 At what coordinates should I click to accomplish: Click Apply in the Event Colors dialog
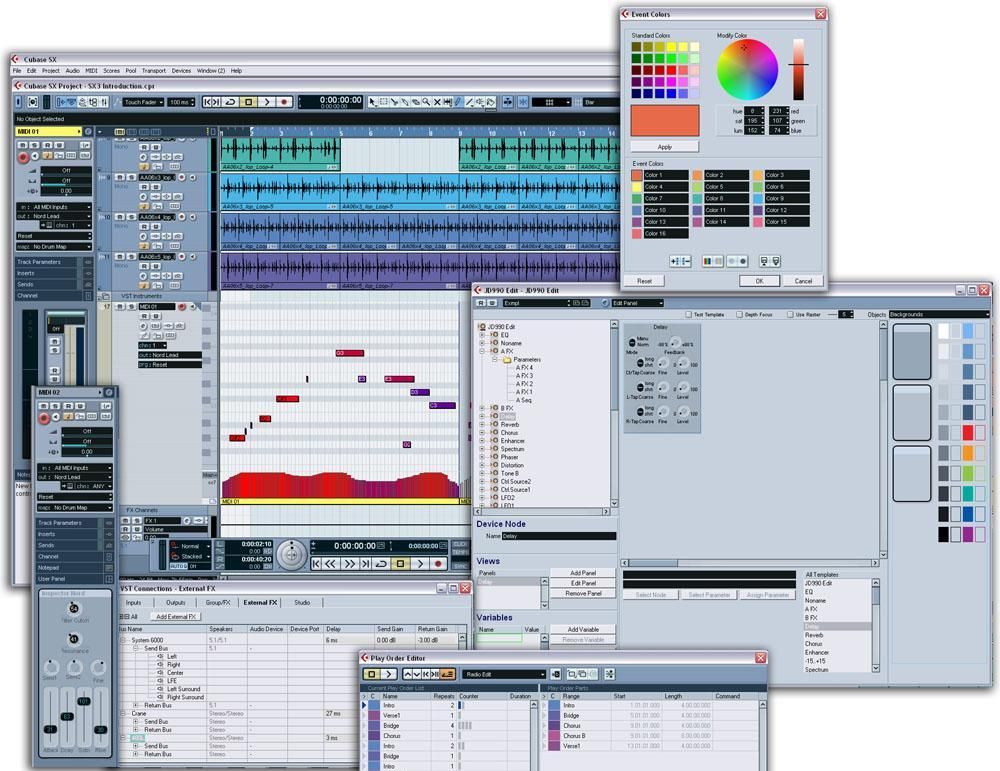click(x=665, y=147)
